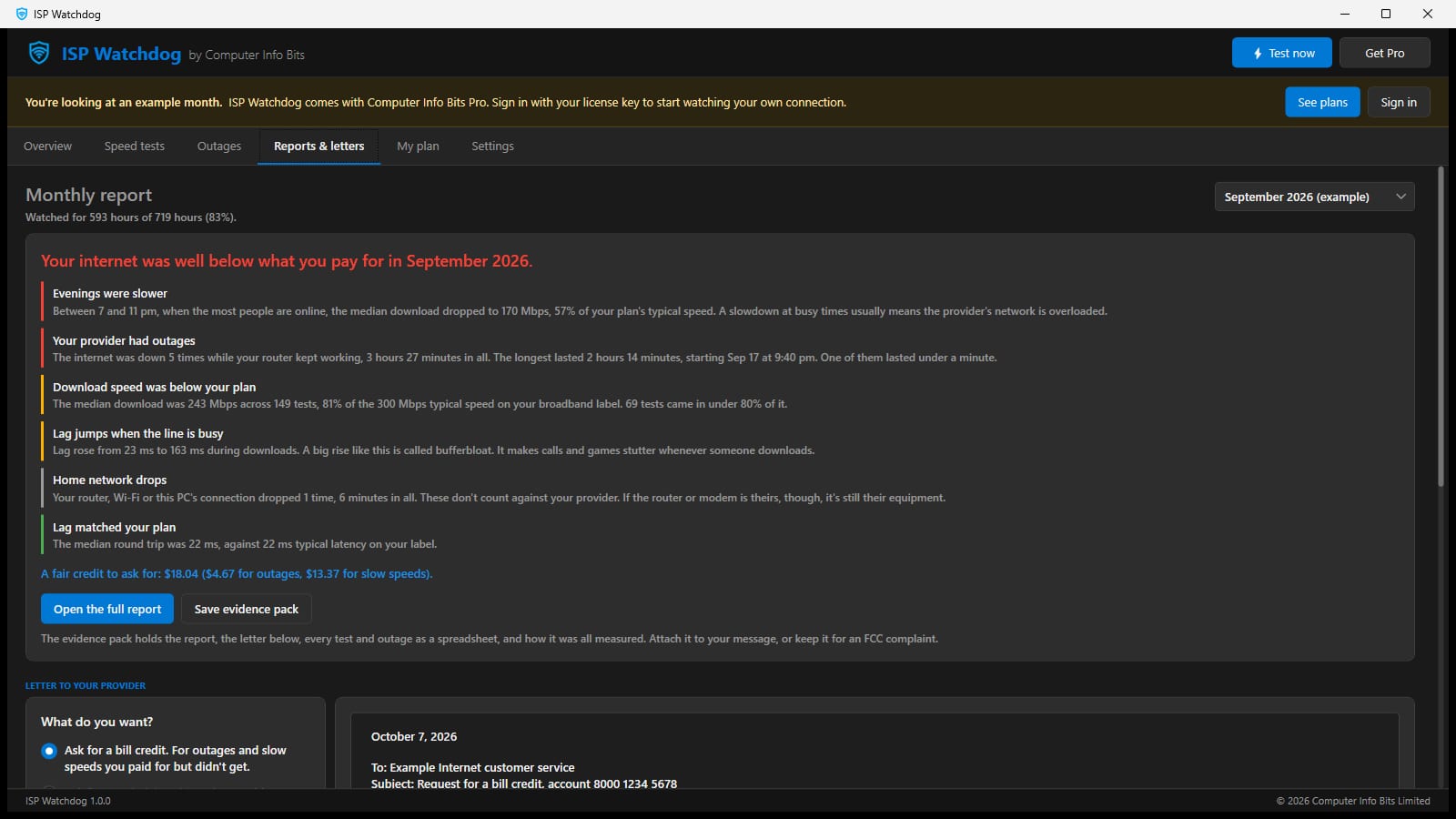The height and width of the screenshot is (819, 1456).
Task: Open the month dropdown chevron
Action: click(1400, 197)
